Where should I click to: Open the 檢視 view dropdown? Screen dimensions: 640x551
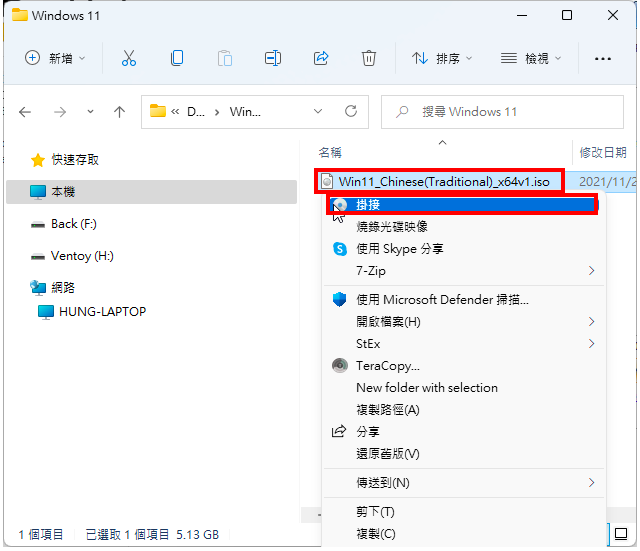[531, 58]
